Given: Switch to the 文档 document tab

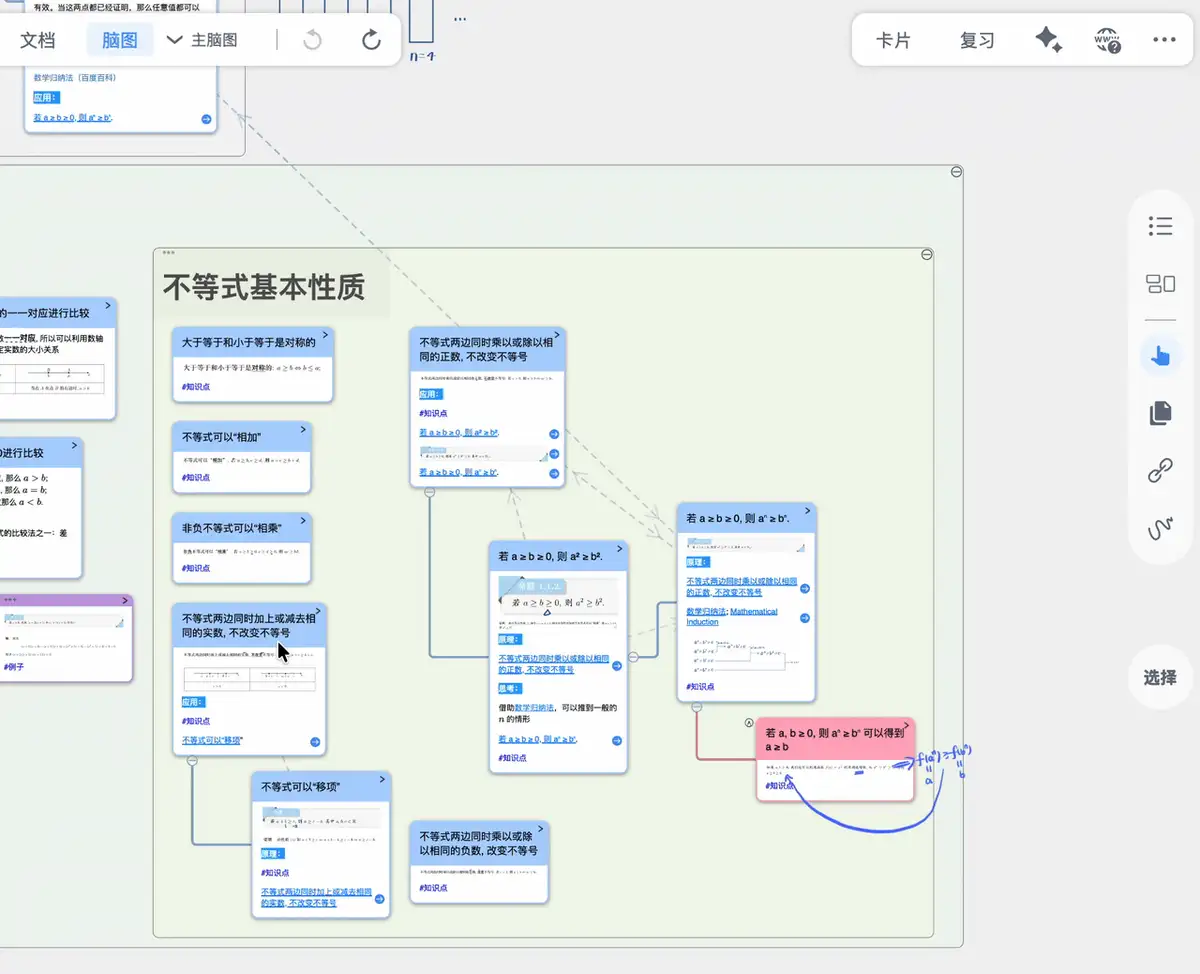Looking at the screenshot, I should (38, 40).
